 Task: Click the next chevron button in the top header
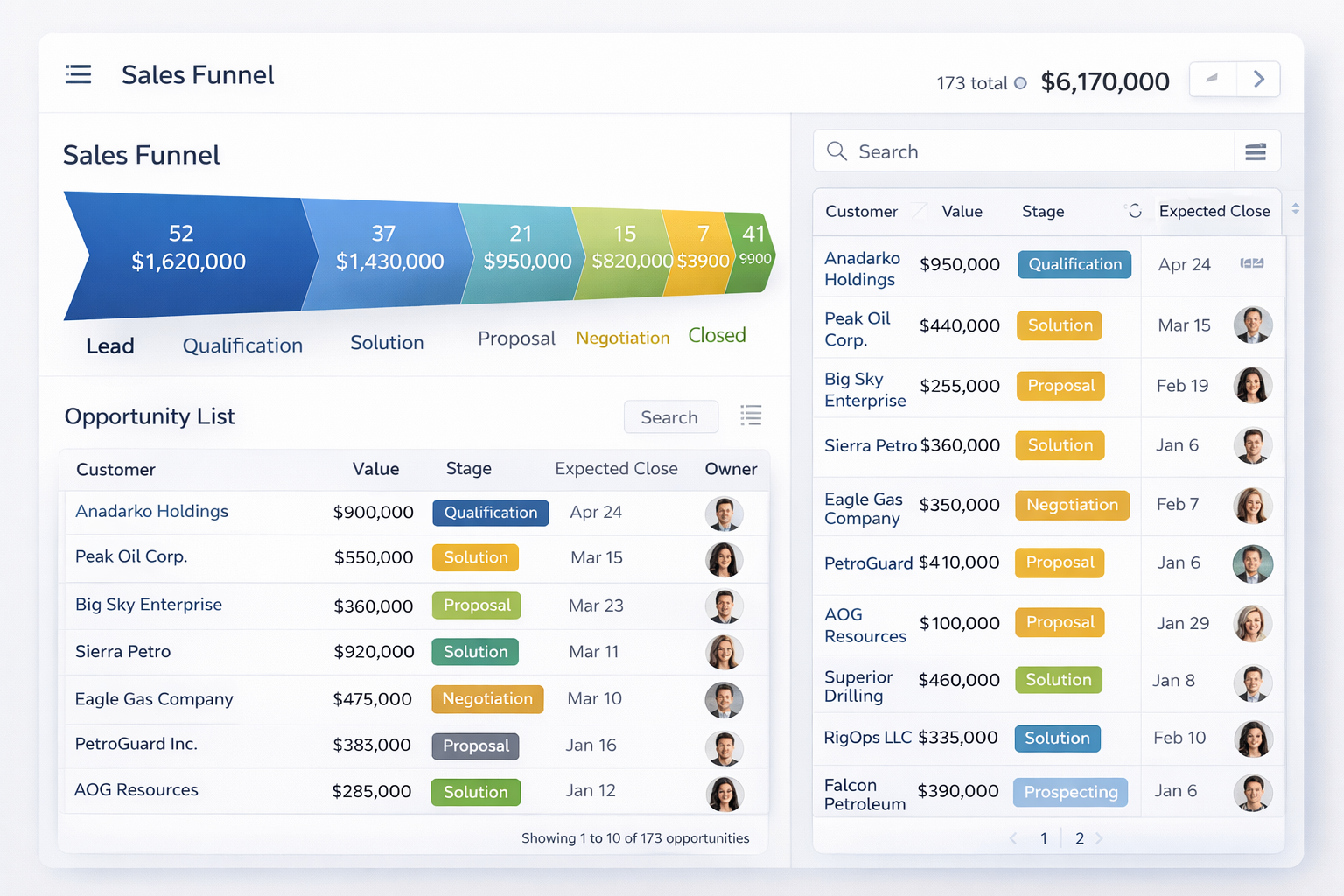1259,80
